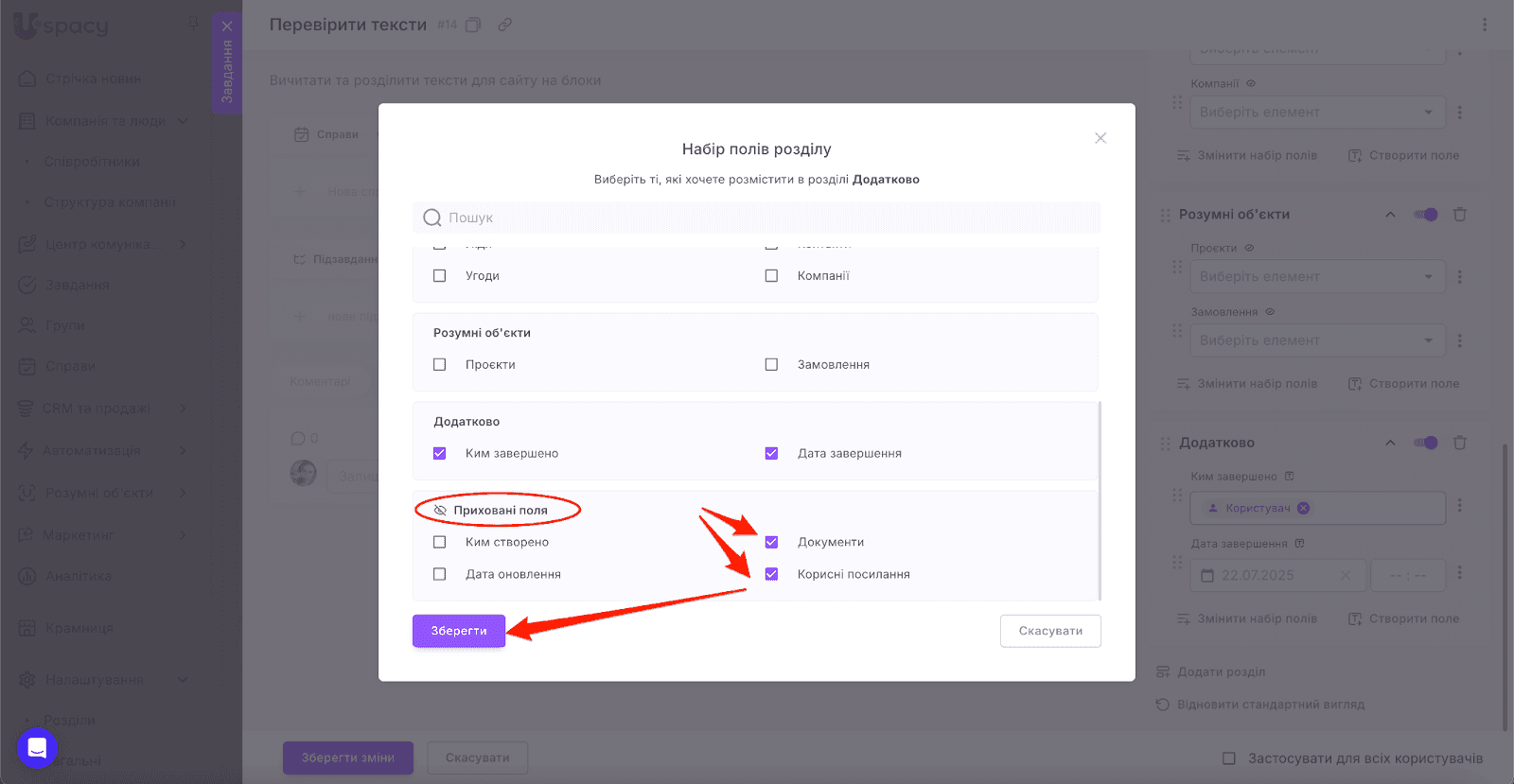Screen dimensions: 1514x784
Task: Click the link icon beside task number
Action: click(x=505, y=25)
